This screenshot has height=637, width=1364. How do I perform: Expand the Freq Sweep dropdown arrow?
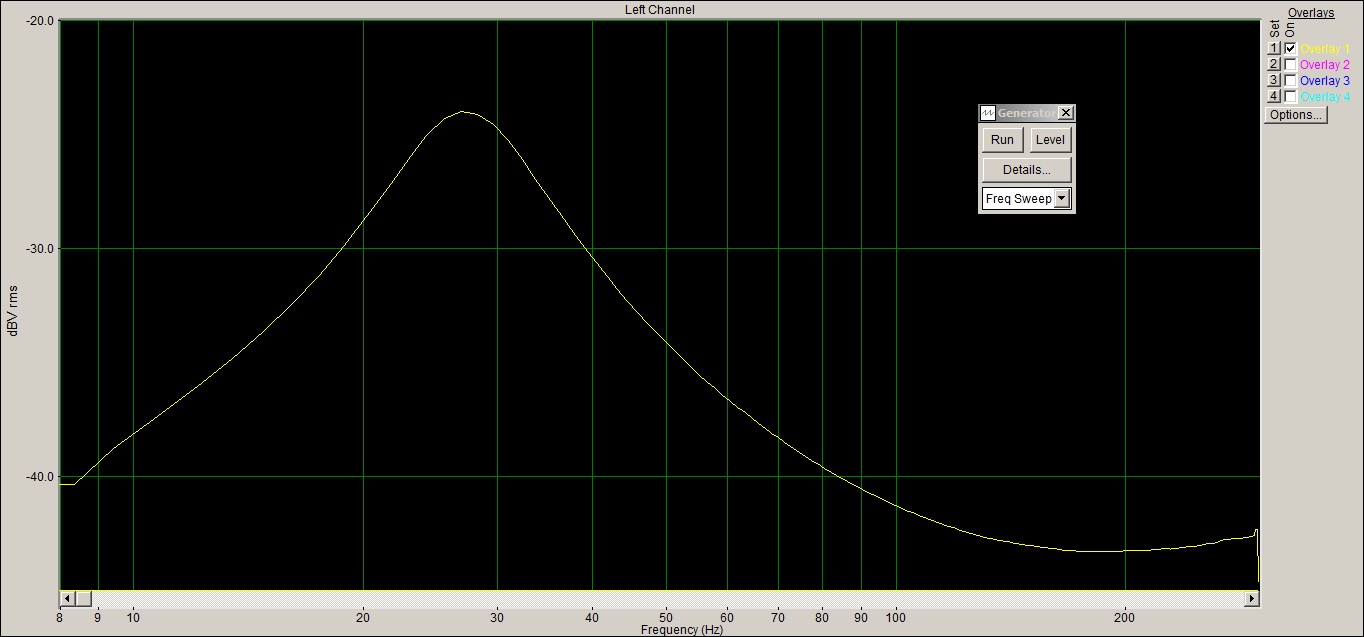(1062, 199)
